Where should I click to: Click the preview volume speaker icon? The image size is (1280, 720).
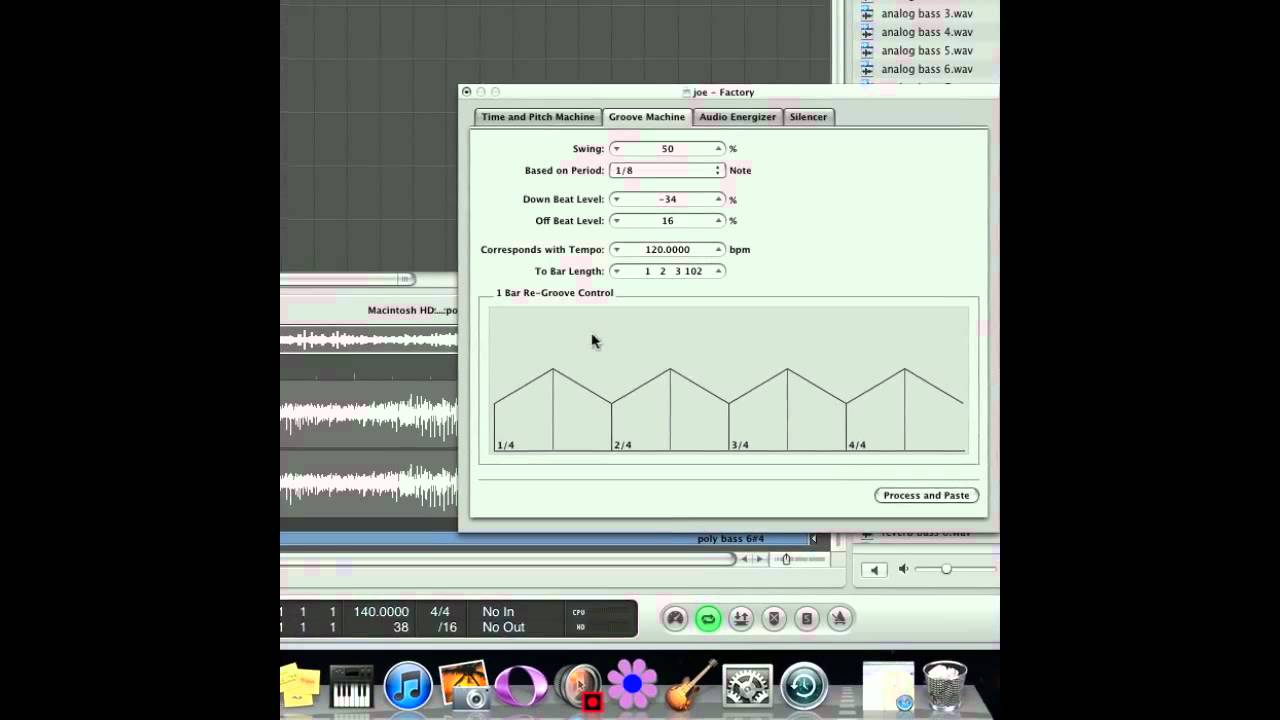click(903, 569)
